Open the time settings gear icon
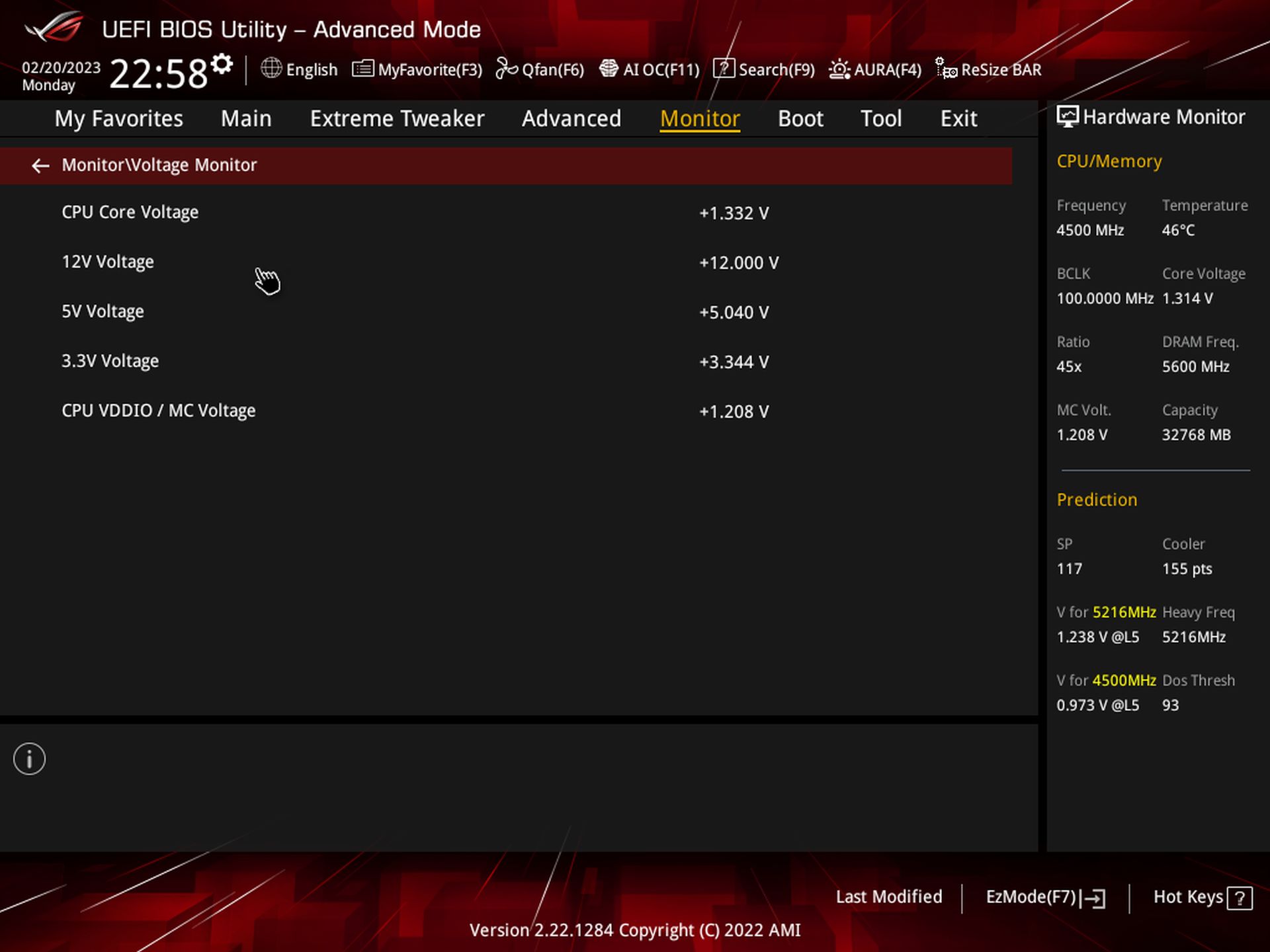This screenshot has width=1270, height=952. (222, 64)
